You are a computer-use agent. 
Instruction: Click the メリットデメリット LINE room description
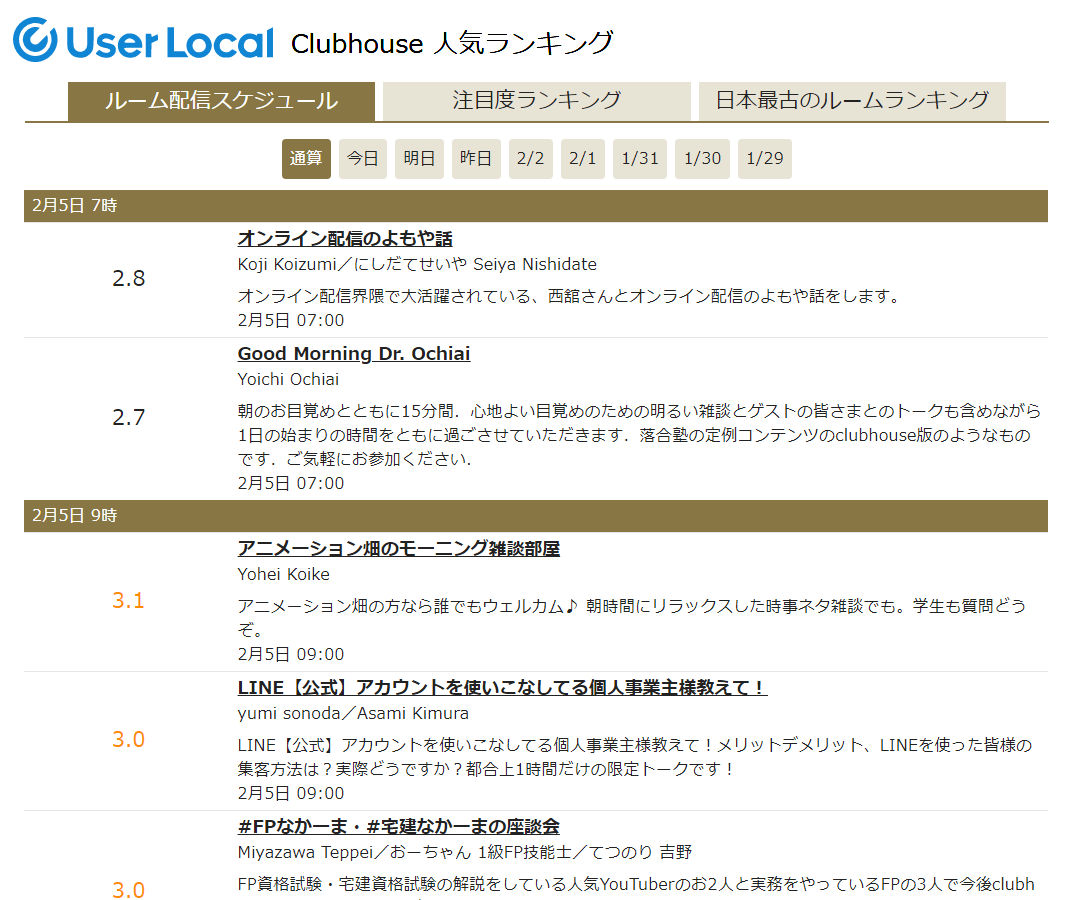point(635,757)
